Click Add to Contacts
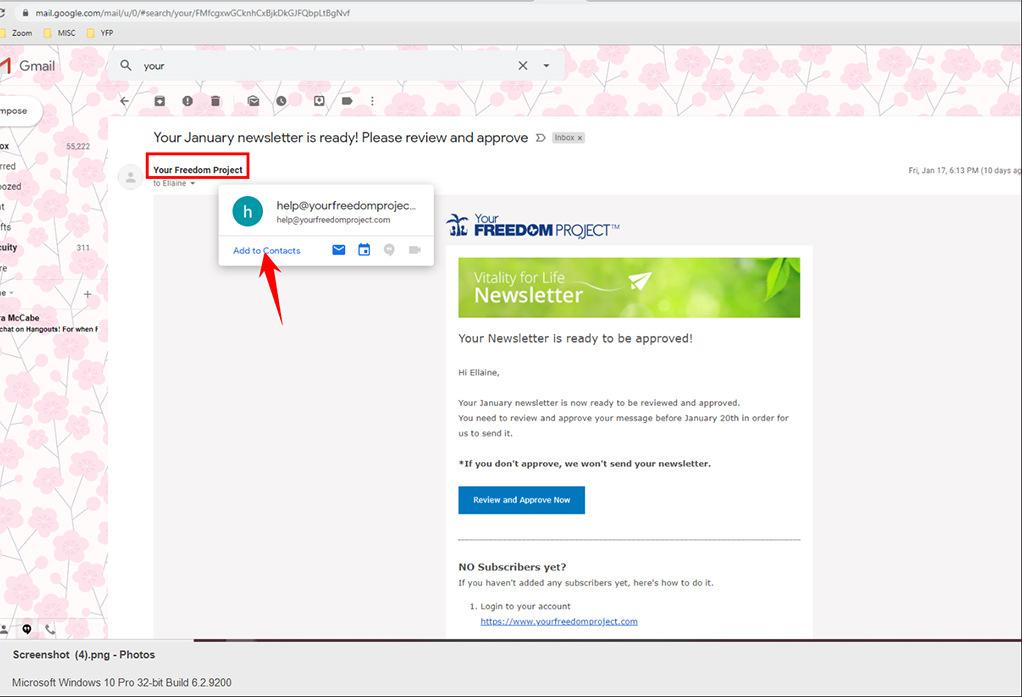The height and width of the screenshot is (697, 1022). pyautogui.click(x=267, y=250)
